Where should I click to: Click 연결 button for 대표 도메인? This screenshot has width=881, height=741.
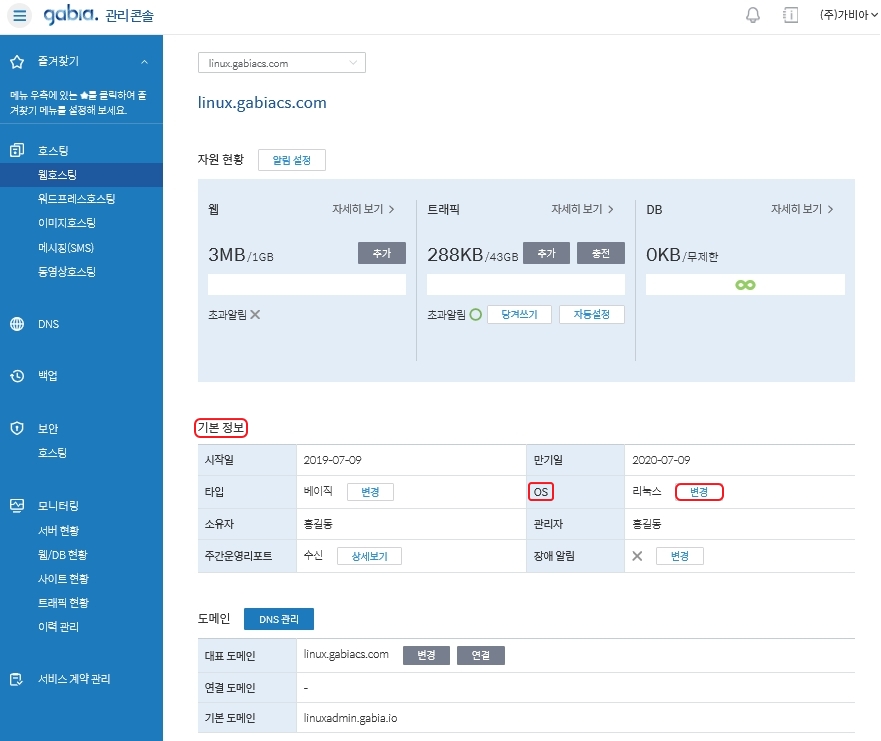tap(481, 656)
